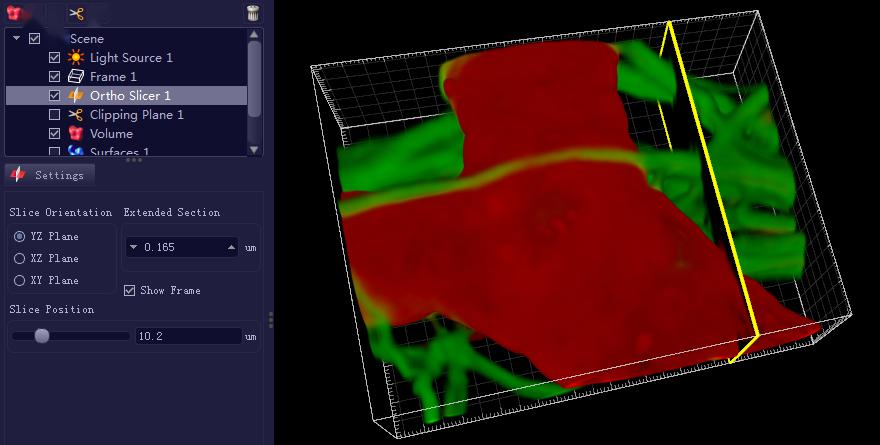Increase Extended Section value with up arrow

tap(231, 247)
